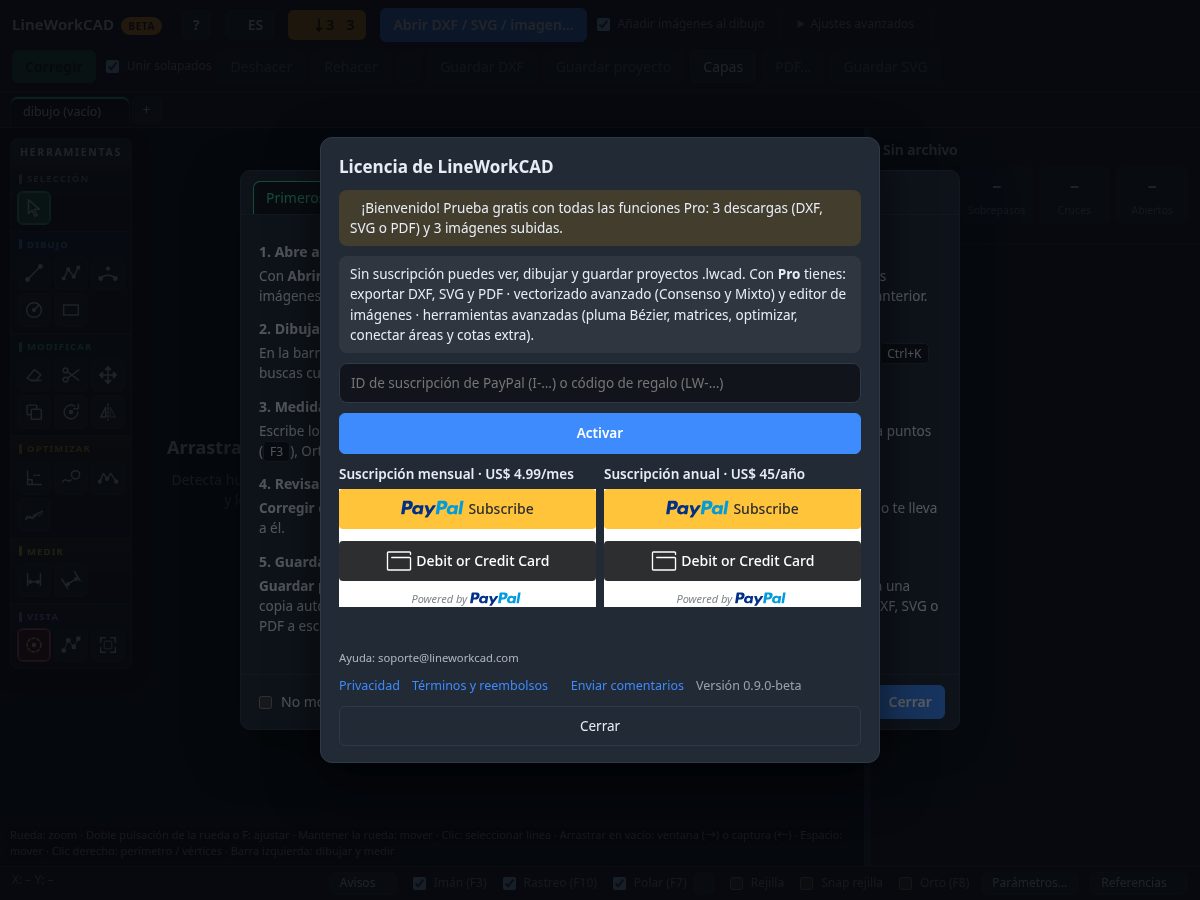Uncheck the Unir solapados checkbox
Image resolution: width=1200 pixels, height=900 pixels.
[112, 66]
